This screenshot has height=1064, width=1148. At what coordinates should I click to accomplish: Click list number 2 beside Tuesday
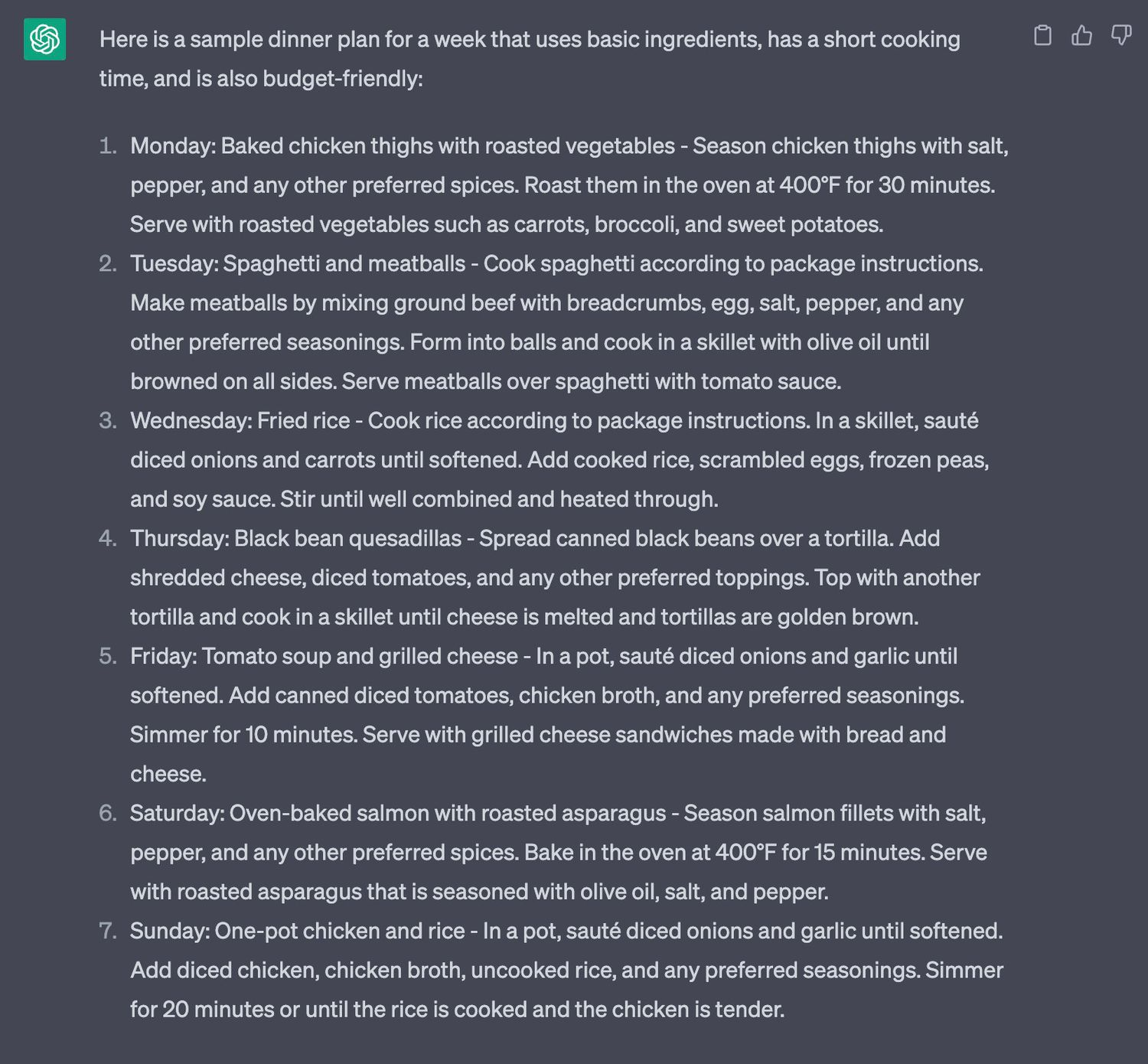108,263
